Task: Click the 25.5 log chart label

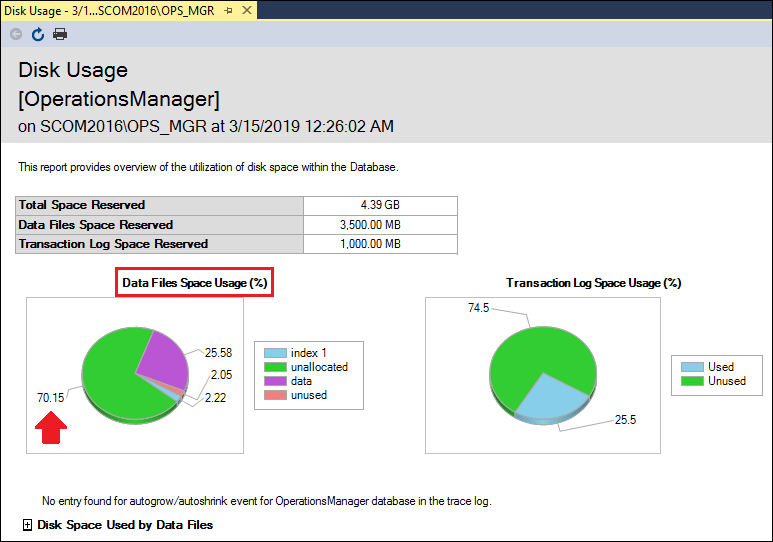Action: pos(625,420)
